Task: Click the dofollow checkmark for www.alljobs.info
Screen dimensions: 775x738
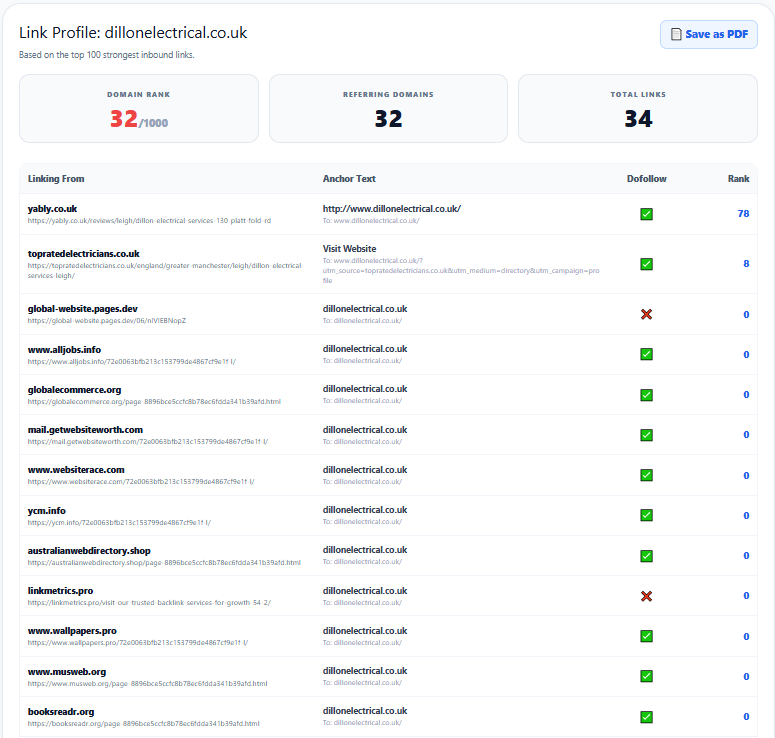Action: point(646,354)
